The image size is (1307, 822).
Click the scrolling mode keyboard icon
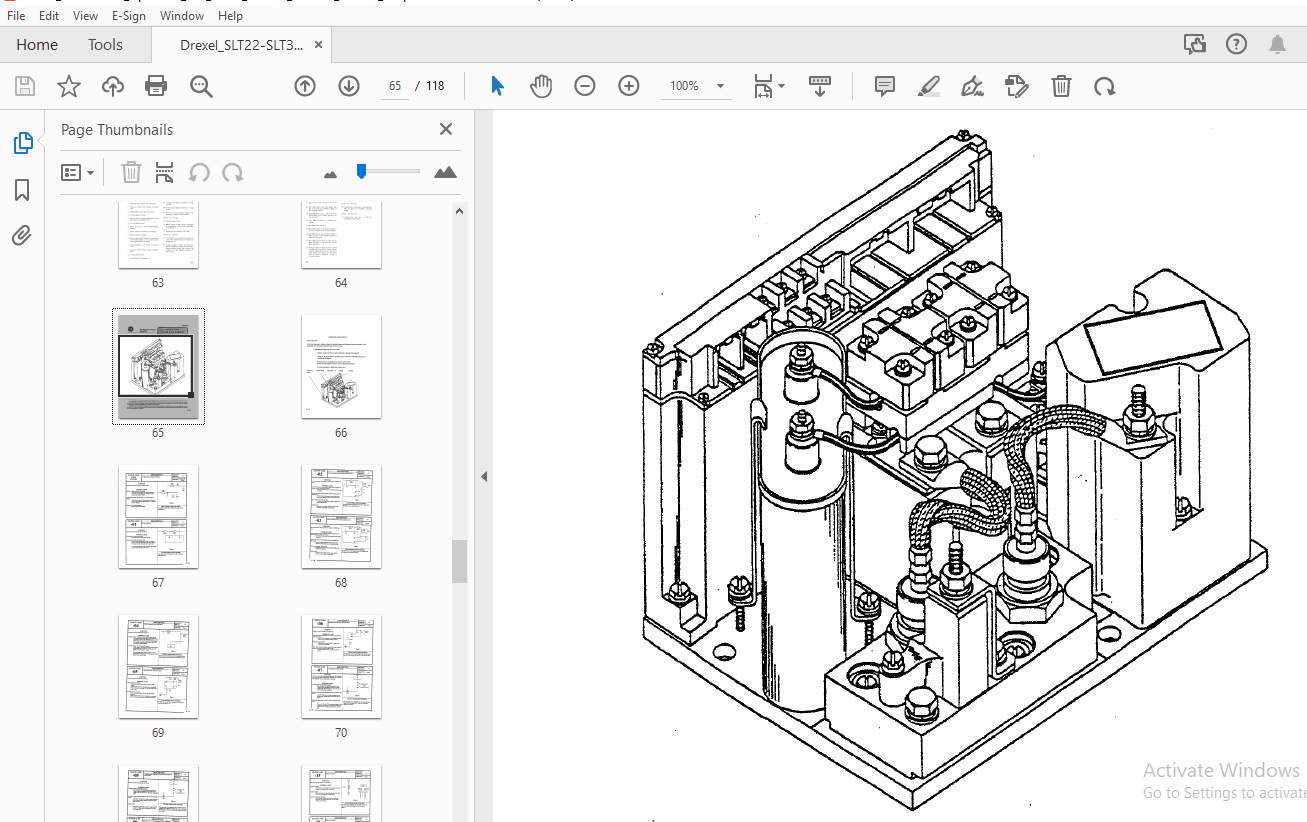[x=820, y=86]
